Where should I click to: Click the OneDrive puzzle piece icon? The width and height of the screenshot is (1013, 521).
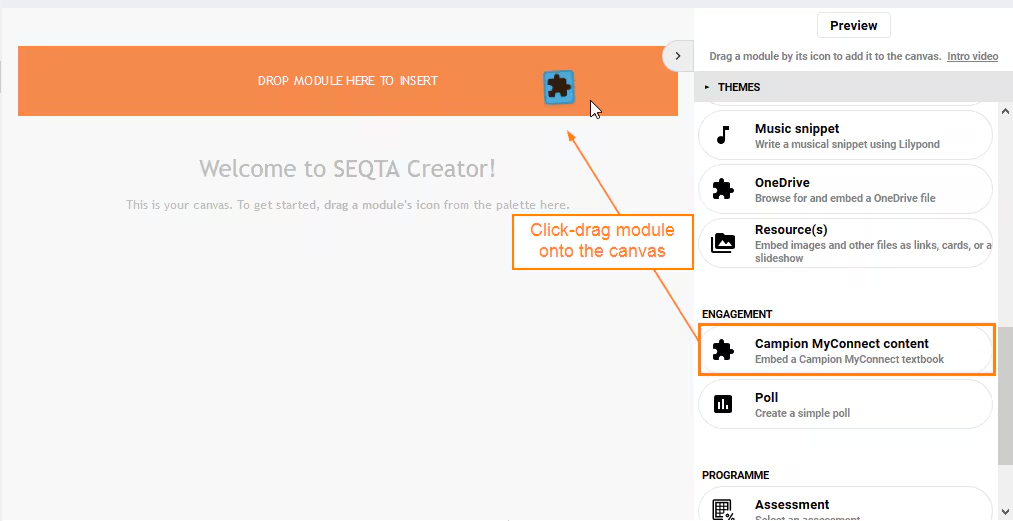click(723, 189)
